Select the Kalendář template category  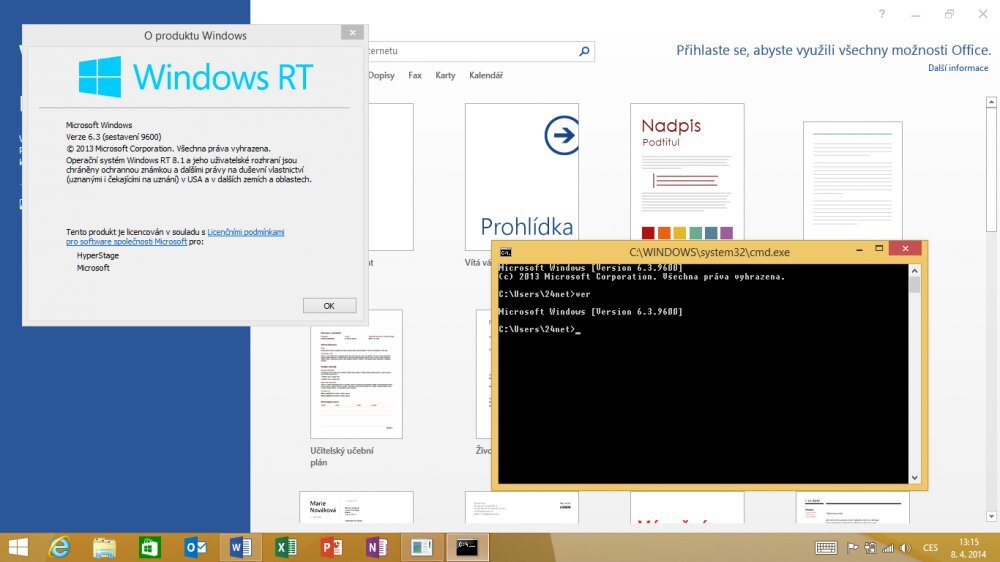coord(486,75)
